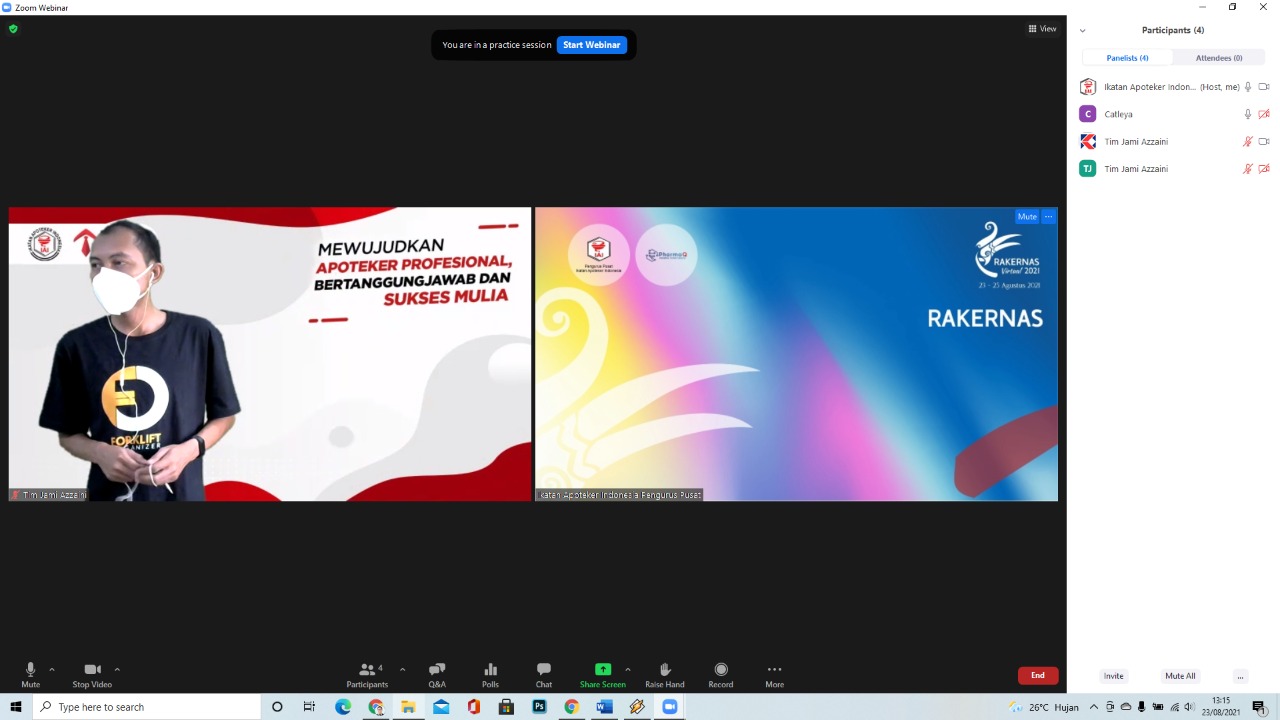Click the Mute All button
1280x720 pixels.
click(1180, 676)
